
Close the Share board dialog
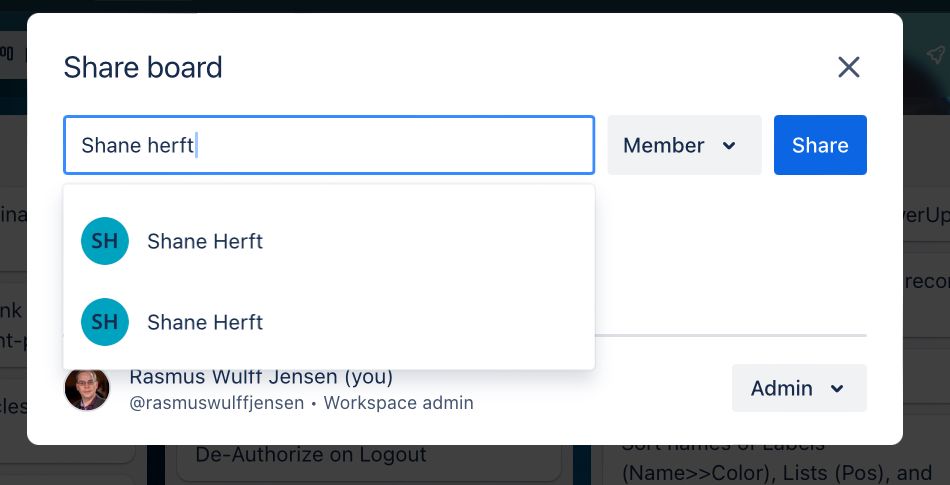(848, 68)
